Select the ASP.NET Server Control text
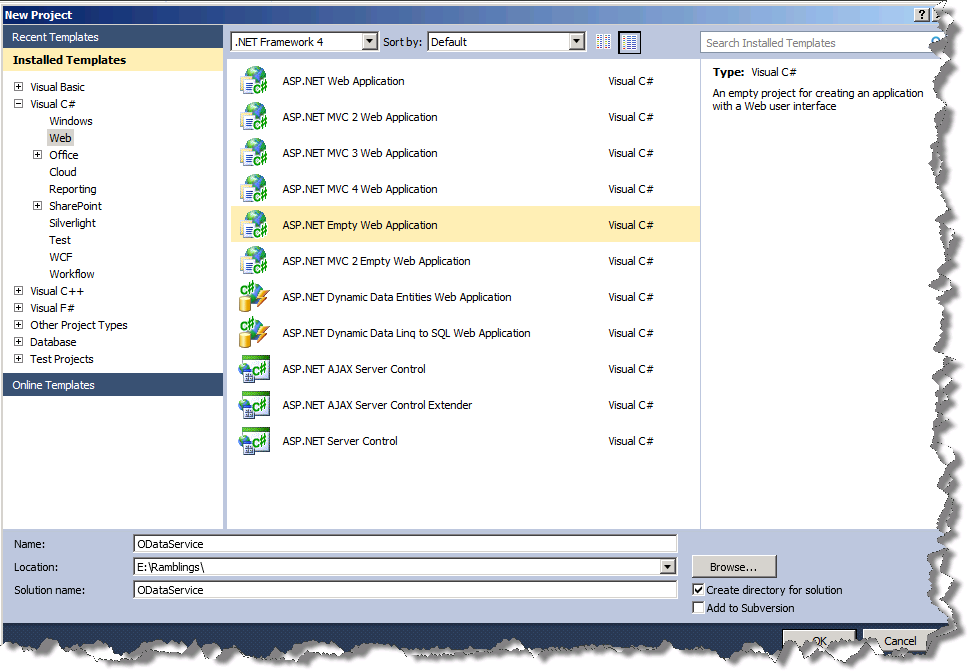This screenshot has width=969, height=672. click(x=340, y=441)
